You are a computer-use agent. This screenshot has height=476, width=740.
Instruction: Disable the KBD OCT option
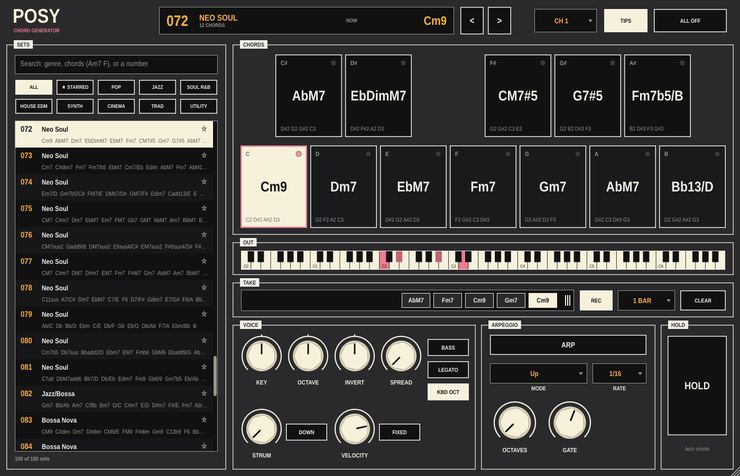coord(448,392)
